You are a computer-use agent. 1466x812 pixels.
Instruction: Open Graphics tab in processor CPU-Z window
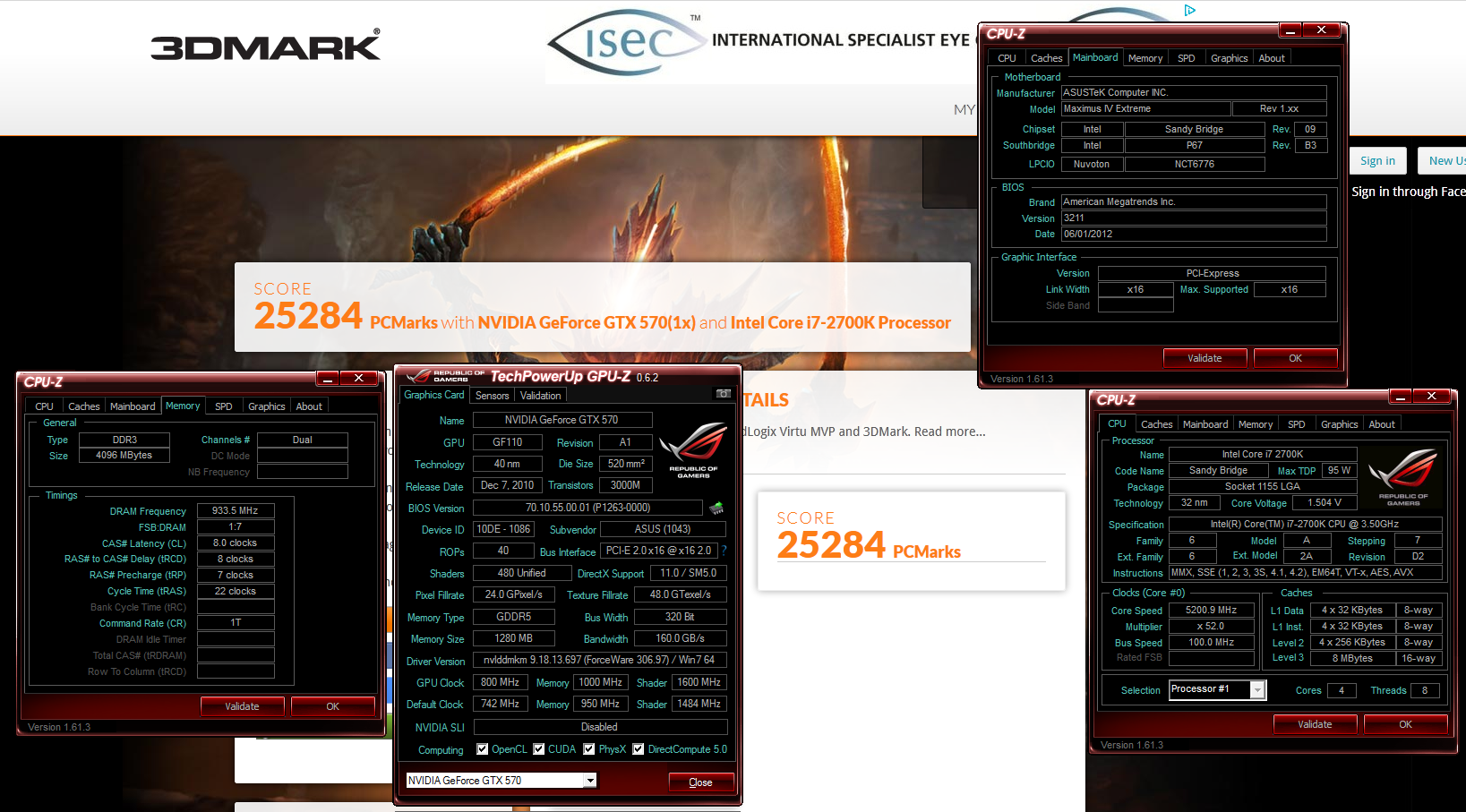(x=1340, y=424)
